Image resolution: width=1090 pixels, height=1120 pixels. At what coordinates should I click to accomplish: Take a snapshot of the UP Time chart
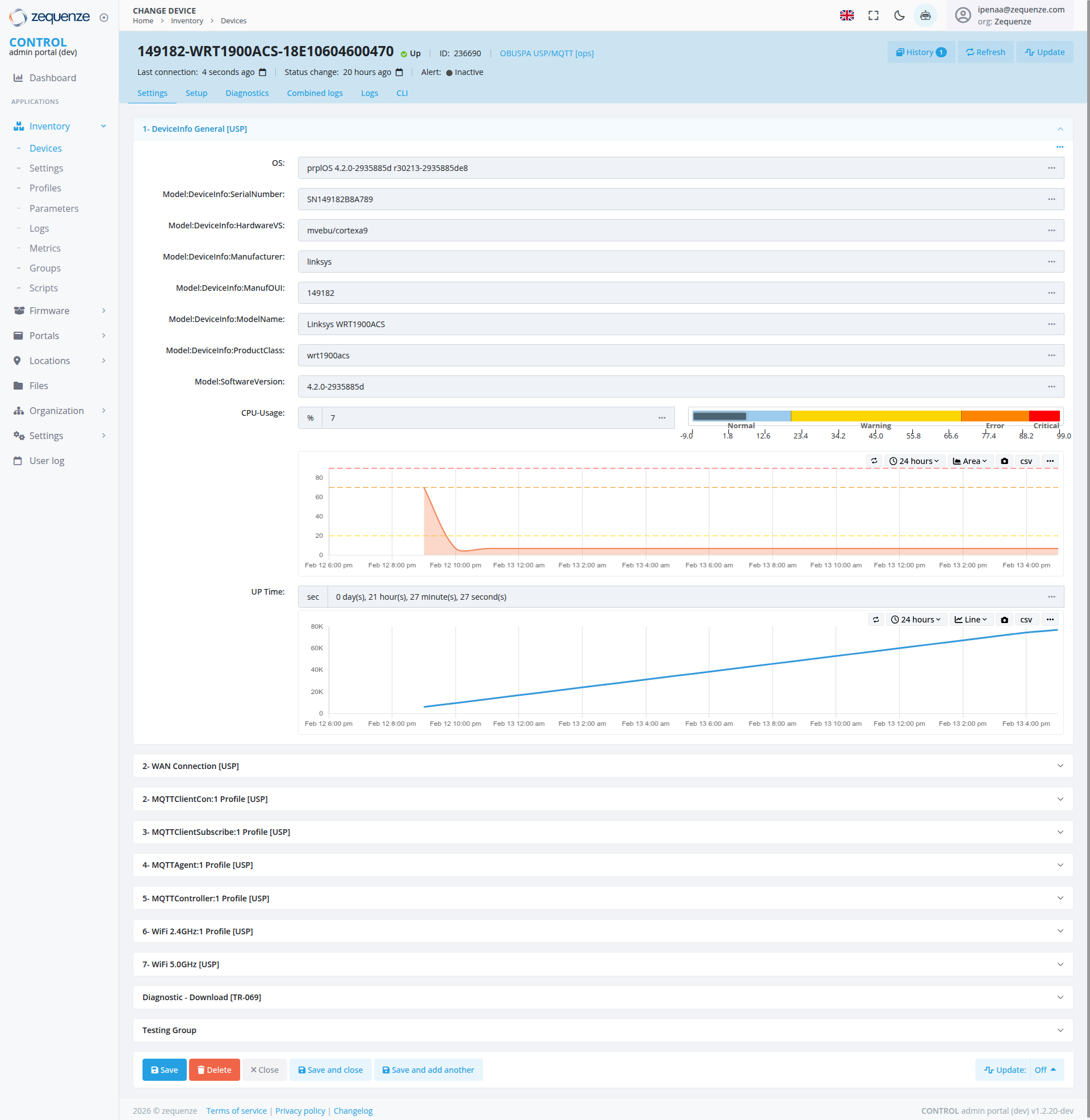tap(1004, 619)
